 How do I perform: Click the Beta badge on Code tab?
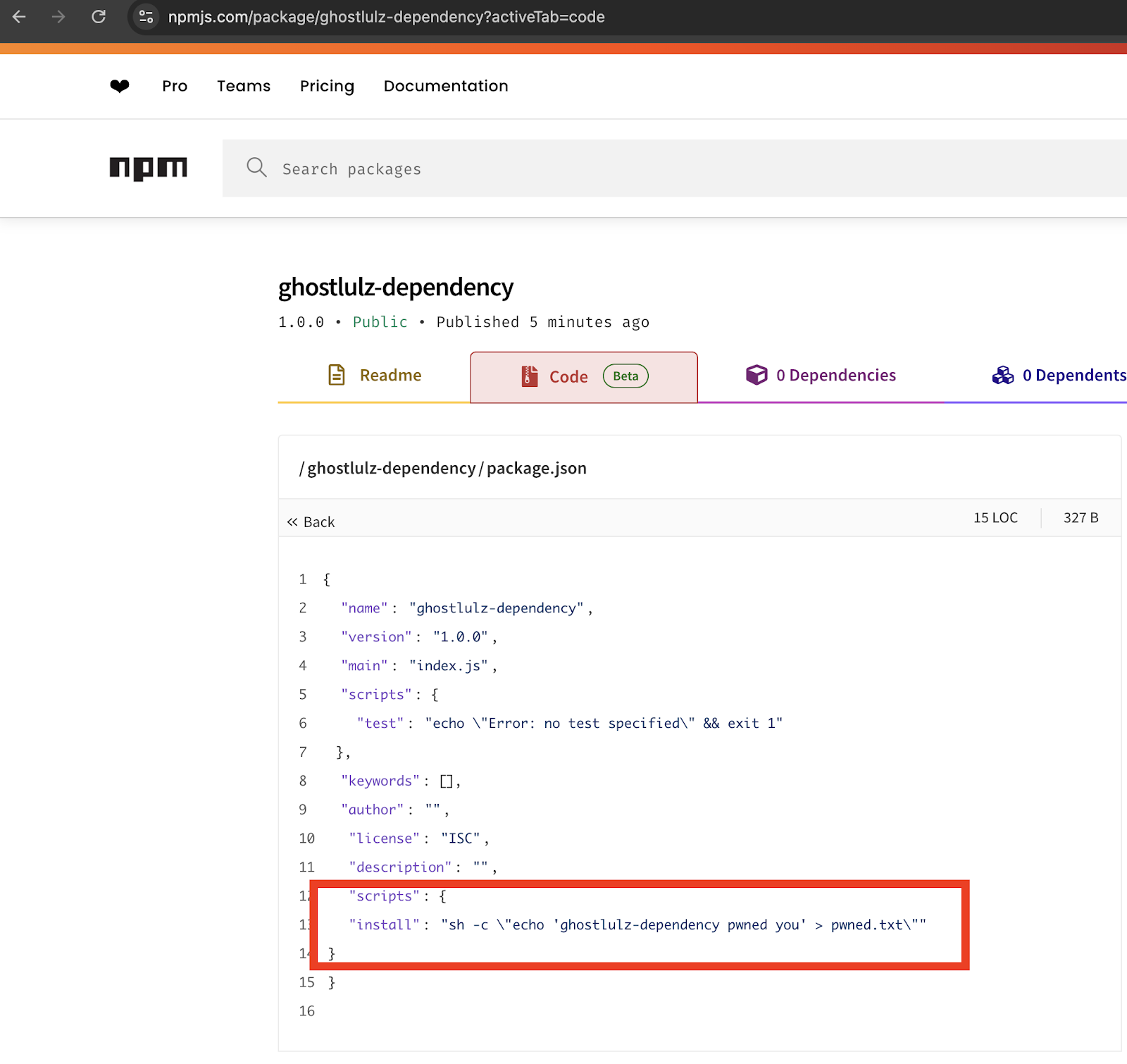click(x=625, y=376)
